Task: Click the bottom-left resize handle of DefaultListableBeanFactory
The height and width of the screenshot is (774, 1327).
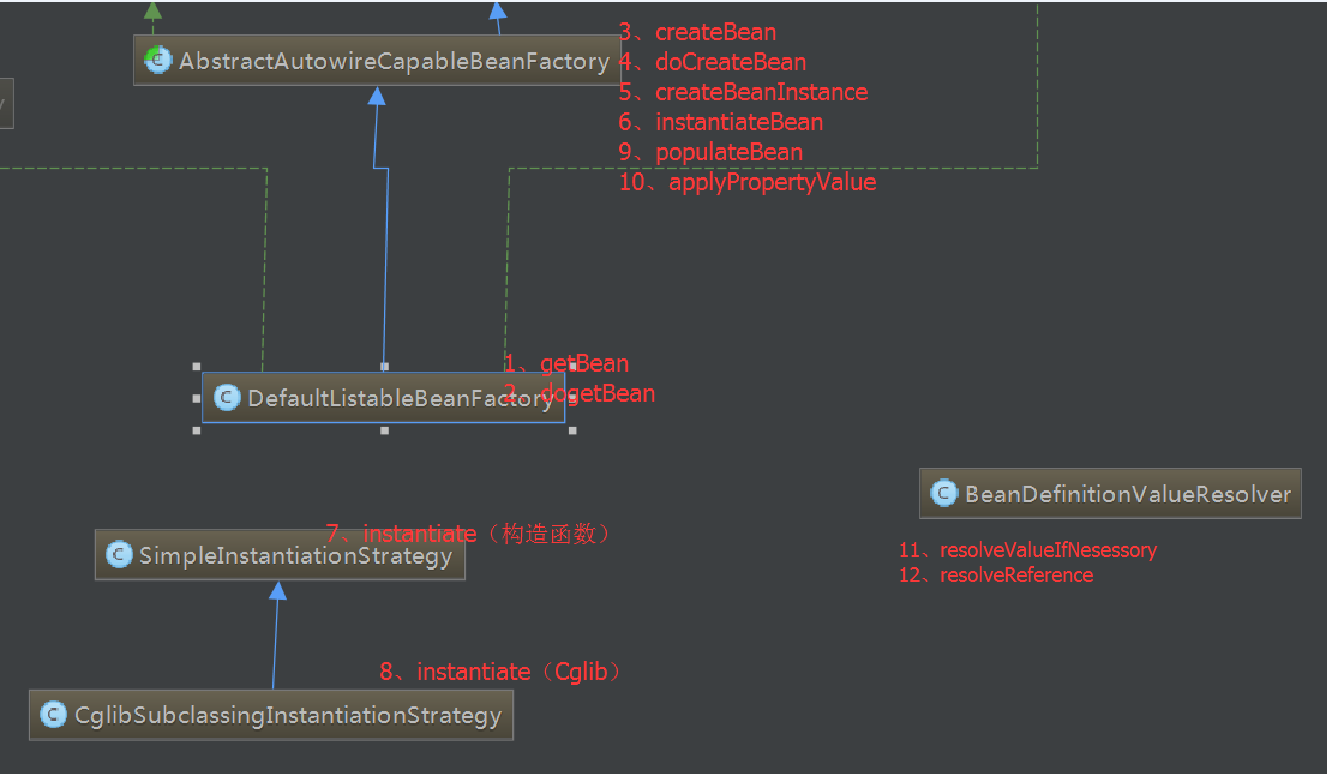Action: click(x=194, y=432)
